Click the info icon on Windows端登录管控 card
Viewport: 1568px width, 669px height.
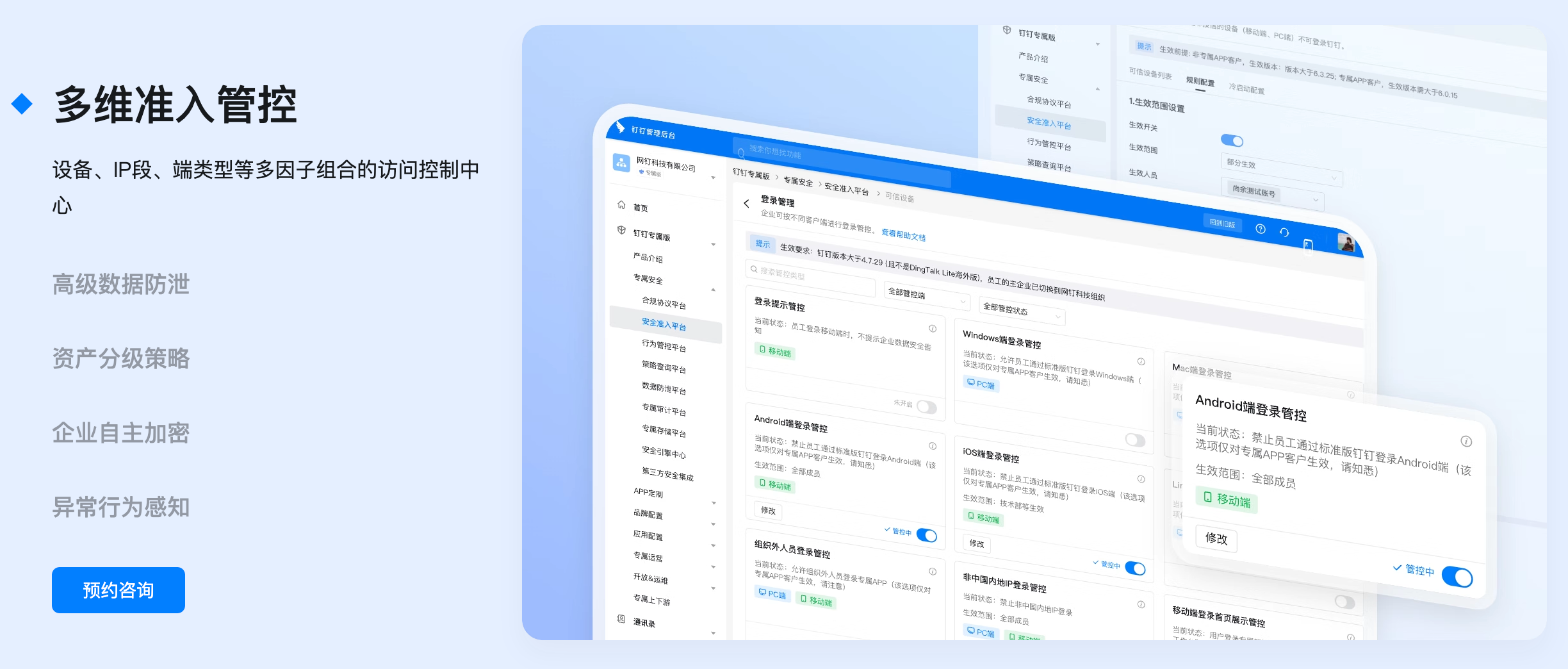pyautogui.click(x=1141, y=361)
